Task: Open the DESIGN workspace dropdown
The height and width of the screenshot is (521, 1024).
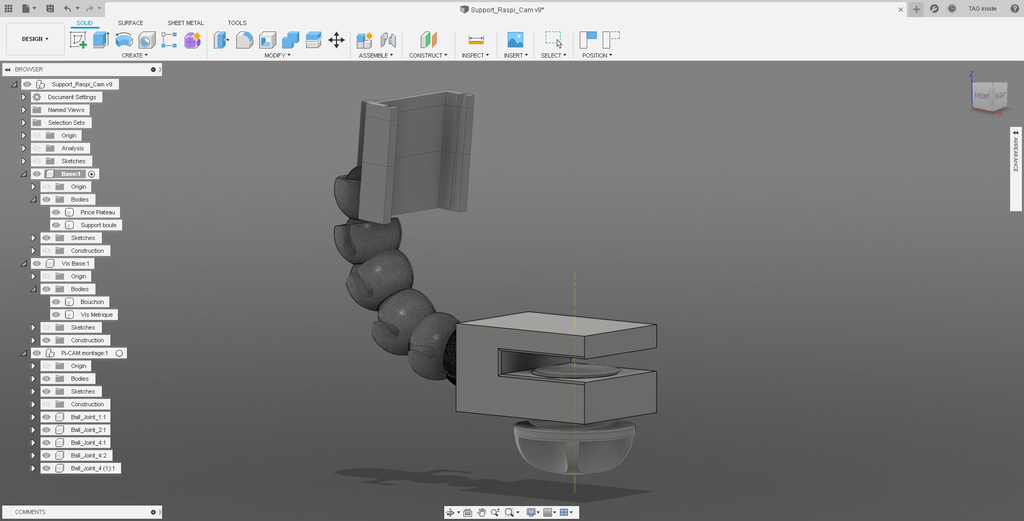Action: (35, 39)
